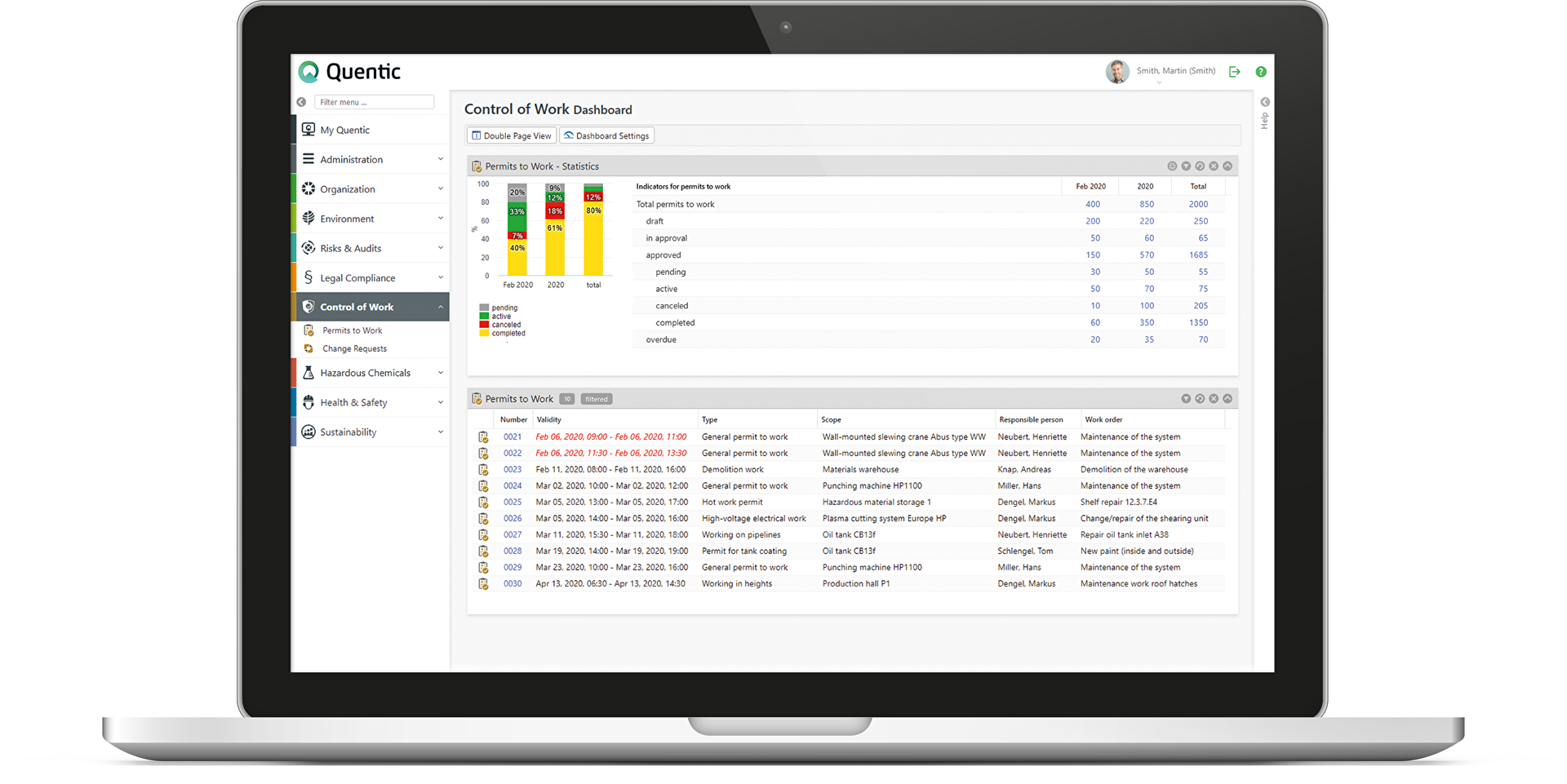This screenshot has height=784, width=1567.
Task: Sort by the Responsible person column header
Action: 1031,419
